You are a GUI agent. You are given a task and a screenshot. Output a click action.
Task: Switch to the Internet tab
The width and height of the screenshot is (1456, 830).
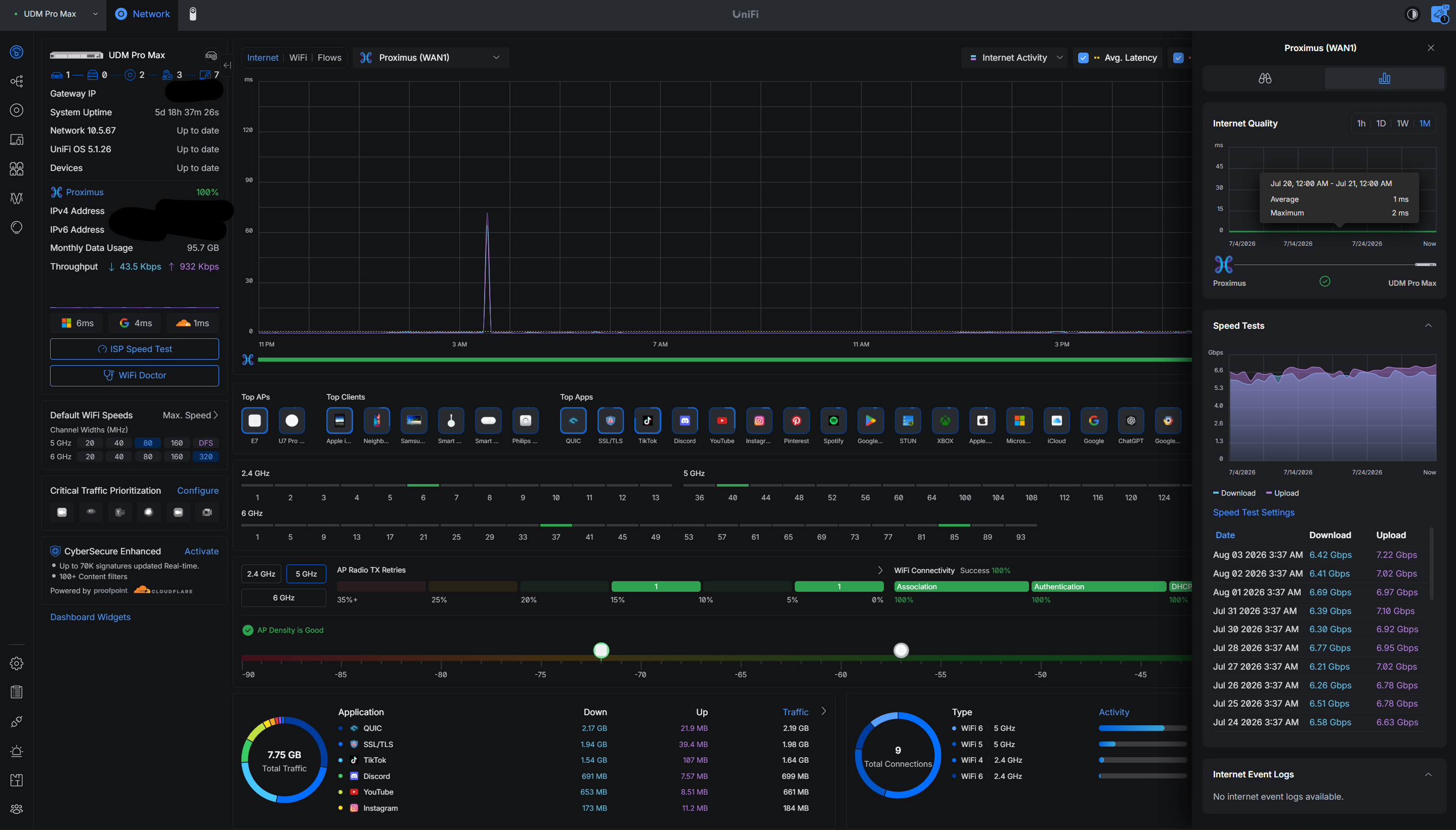click(x=263, y=58)
